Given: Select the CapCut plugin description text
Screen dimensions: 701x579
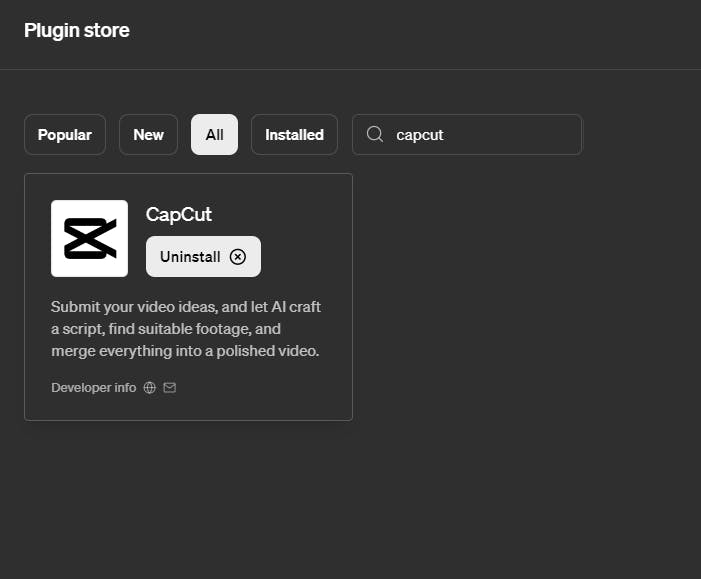Looking at the screenshot, I should point(186,329).
